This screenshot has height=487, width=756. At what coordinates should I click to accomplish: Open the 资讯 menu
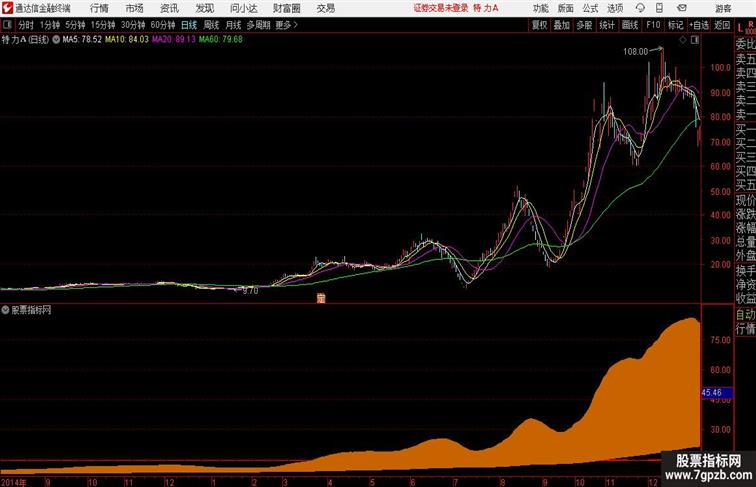click(169, 8)
